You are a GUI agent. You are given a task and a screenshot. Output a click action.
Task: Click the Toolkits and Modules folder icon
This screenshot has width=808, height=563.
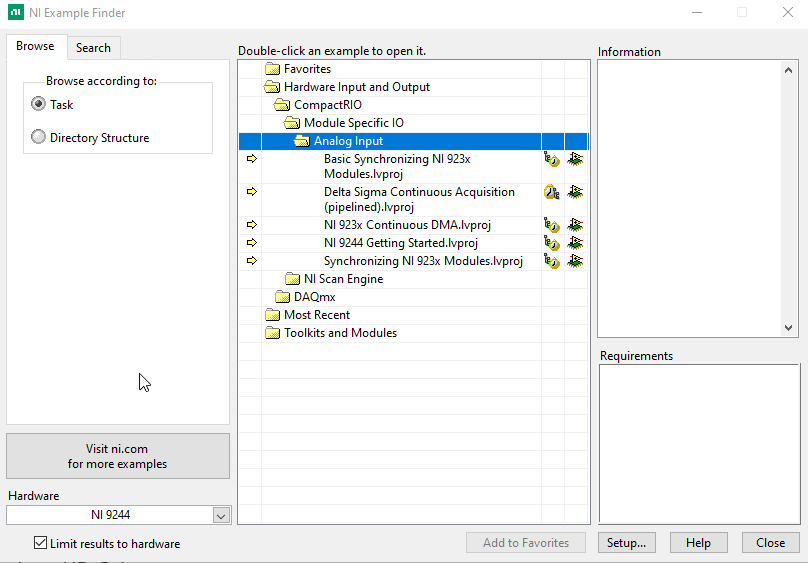pos(272,333)
